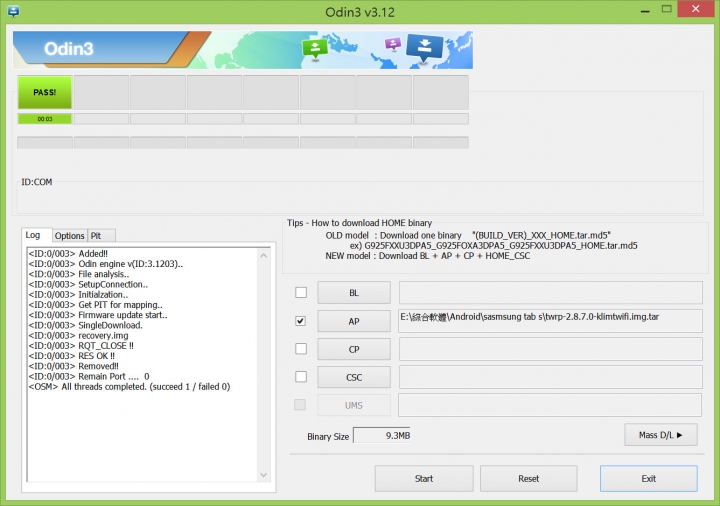Click the Start button
720x506 pixels.
click(424, 478)
